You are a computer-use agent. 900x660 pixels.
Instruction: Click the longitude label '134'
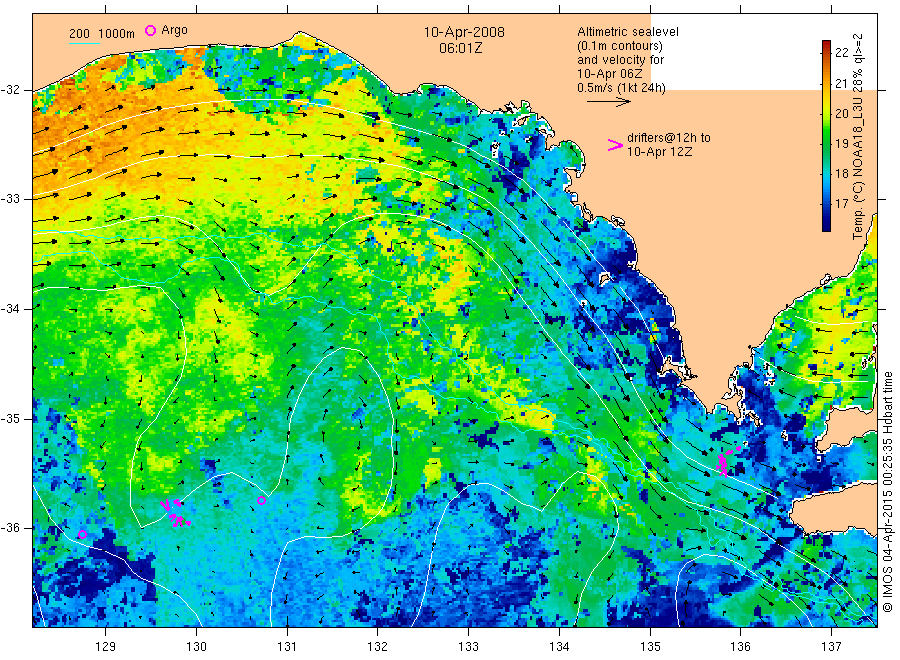tap(559, 647)
